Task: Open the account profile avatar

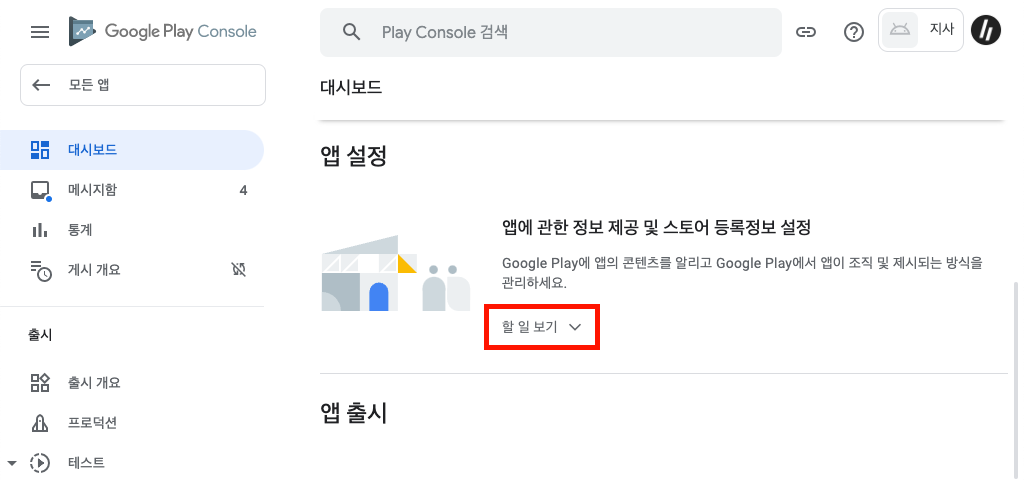Action: point(987,31)
